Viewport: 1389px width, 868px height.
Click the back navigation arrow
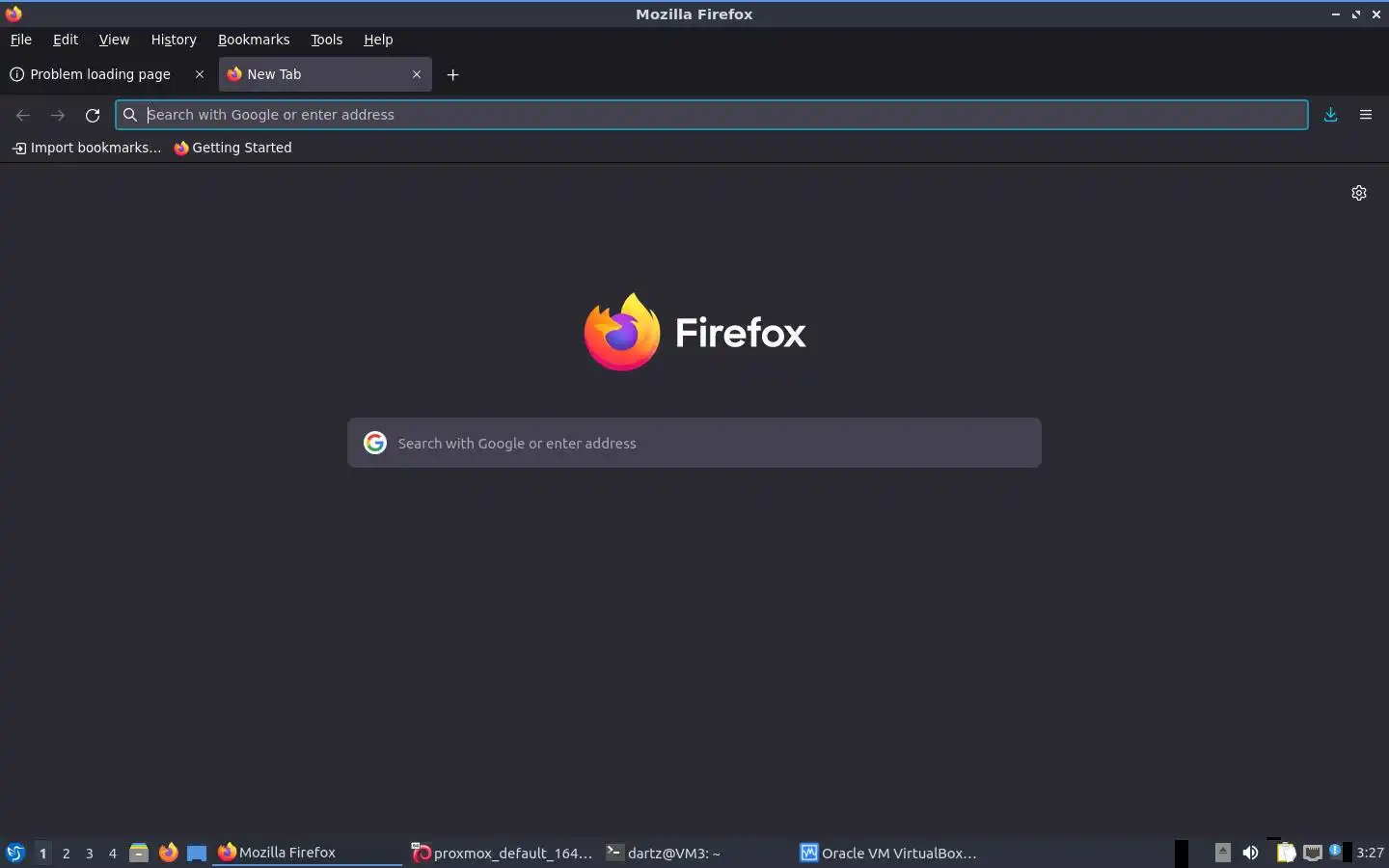pyautogui.click(x=23, y=115)
